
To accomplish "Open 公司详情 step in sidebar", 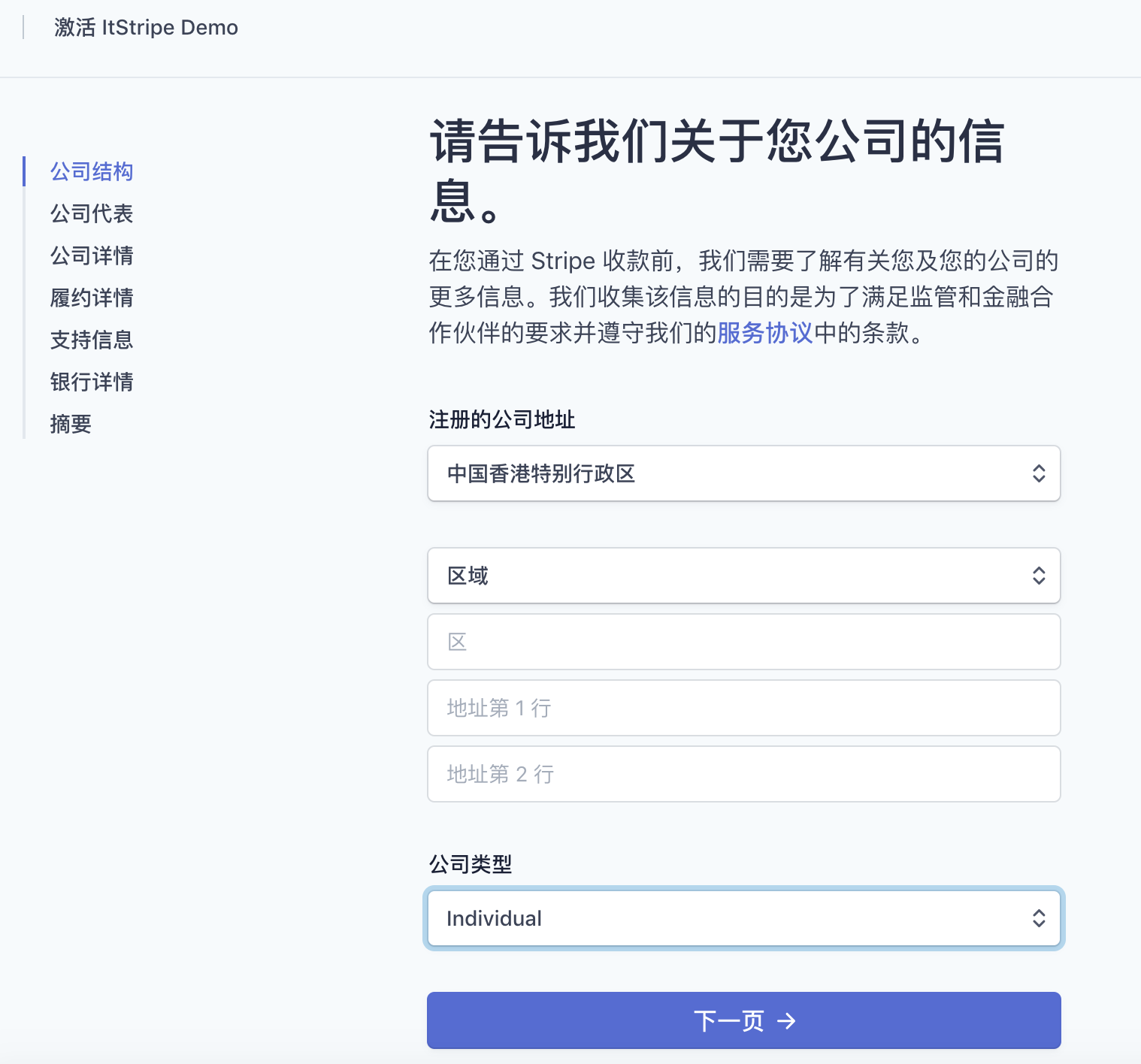I will 92,255.
